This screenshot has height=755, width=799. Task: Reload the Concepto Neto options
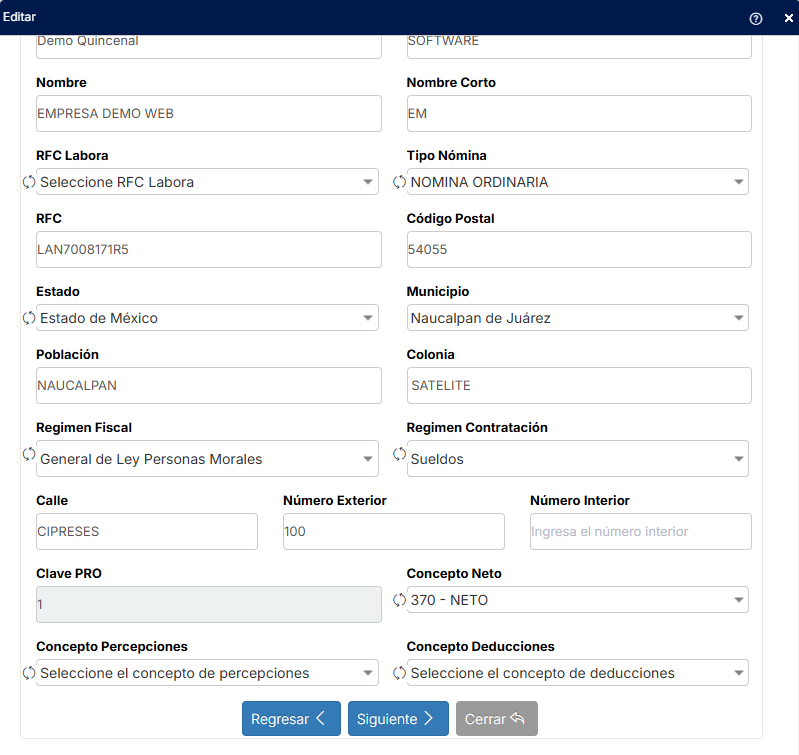(x=400, y=600)
